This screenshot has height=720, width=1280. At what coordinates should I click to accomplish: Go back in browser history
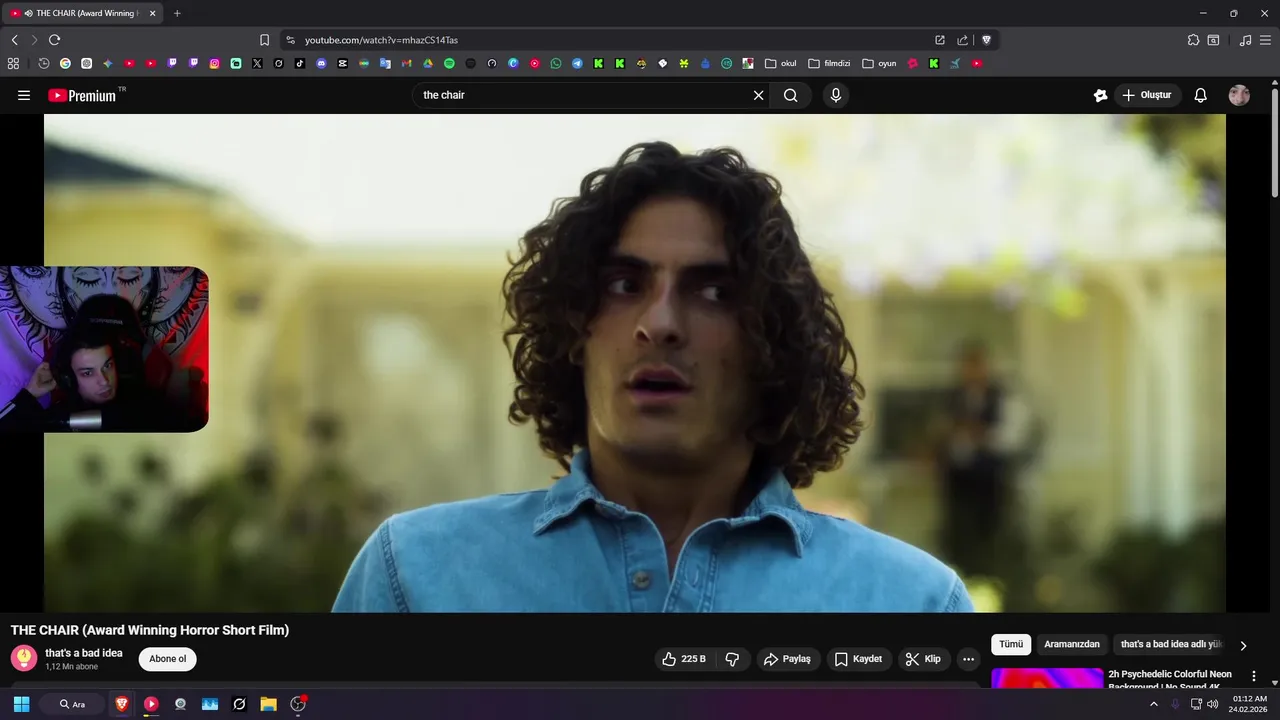[x=14, y=40]
